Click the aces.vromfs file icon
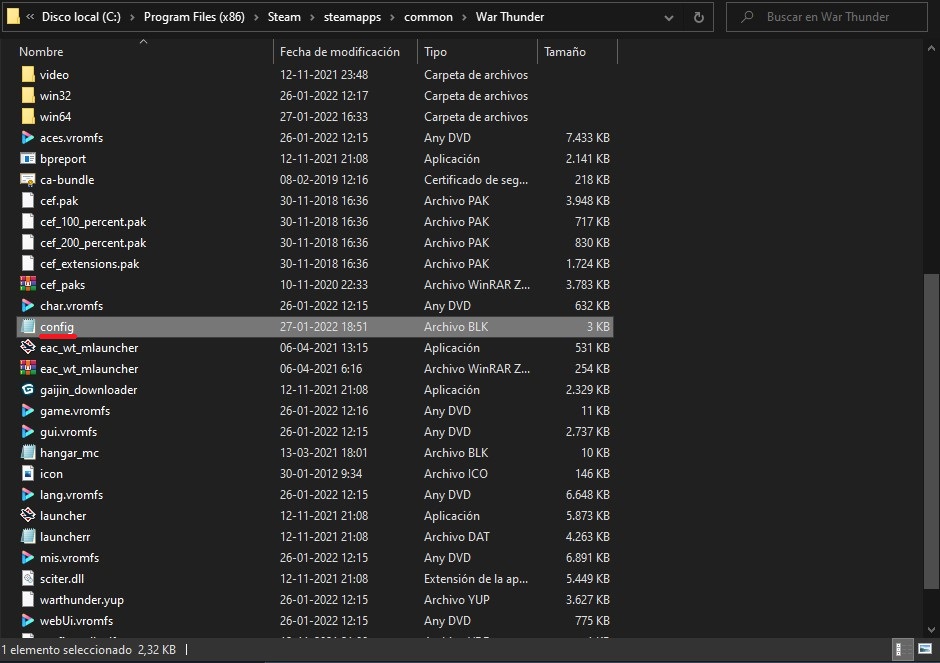This screenshot has height=663, width=940. click(28, 138)
